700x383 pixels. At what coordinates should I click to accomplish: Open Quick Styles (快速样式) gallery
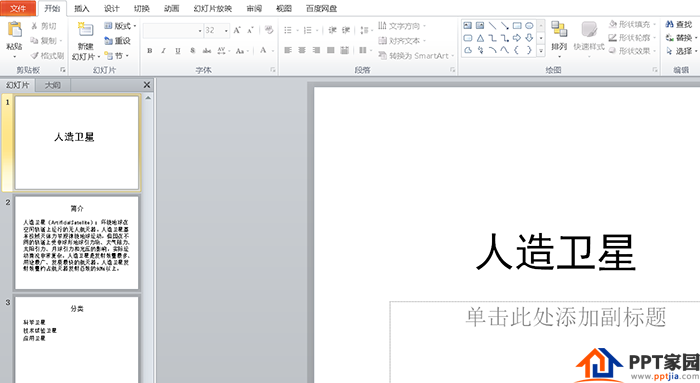[x=589, y=38]
